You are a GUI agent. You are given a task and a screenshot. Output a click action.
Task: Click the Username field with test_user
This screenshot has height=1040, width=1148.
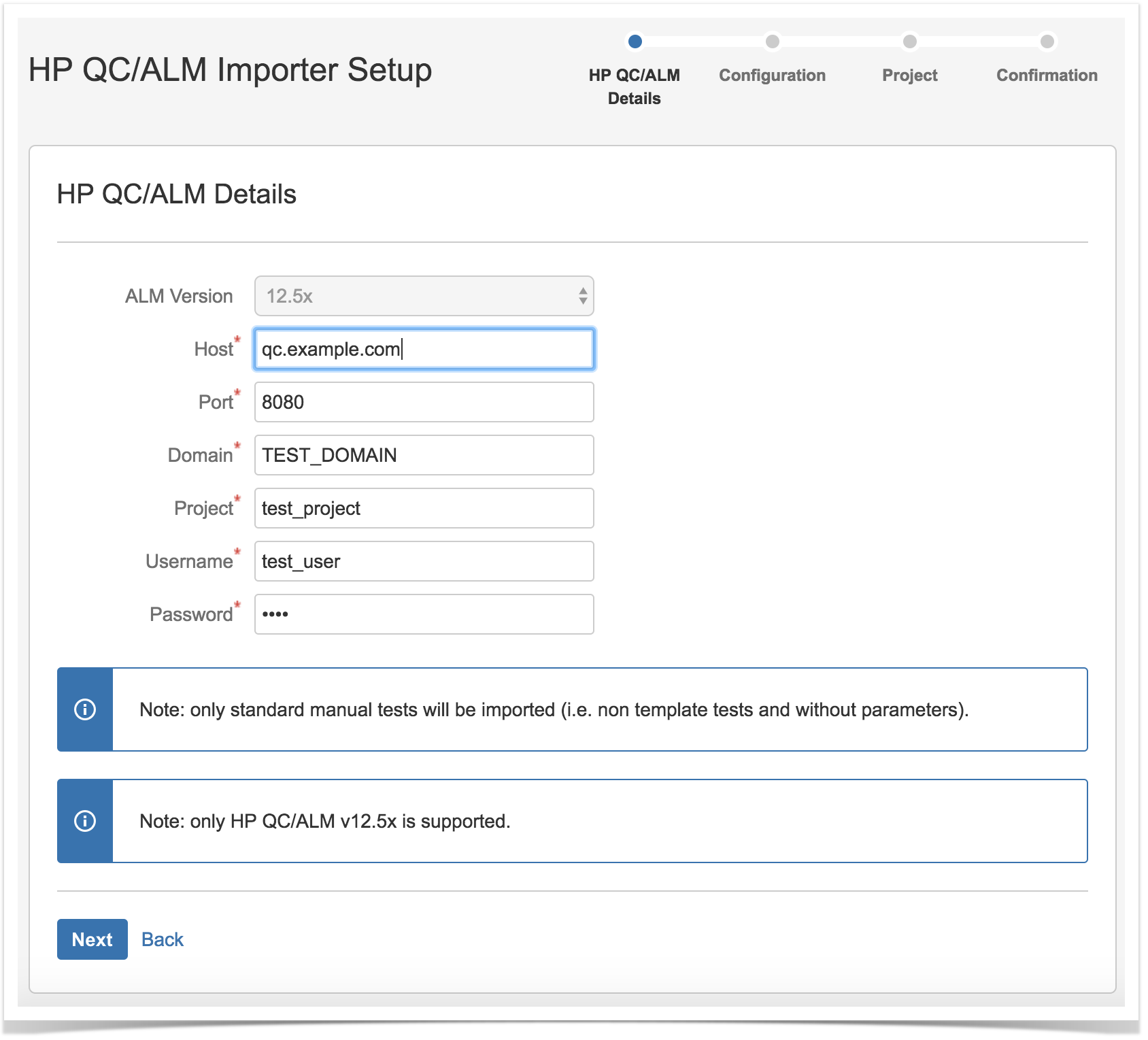click(x=424, y=561)
